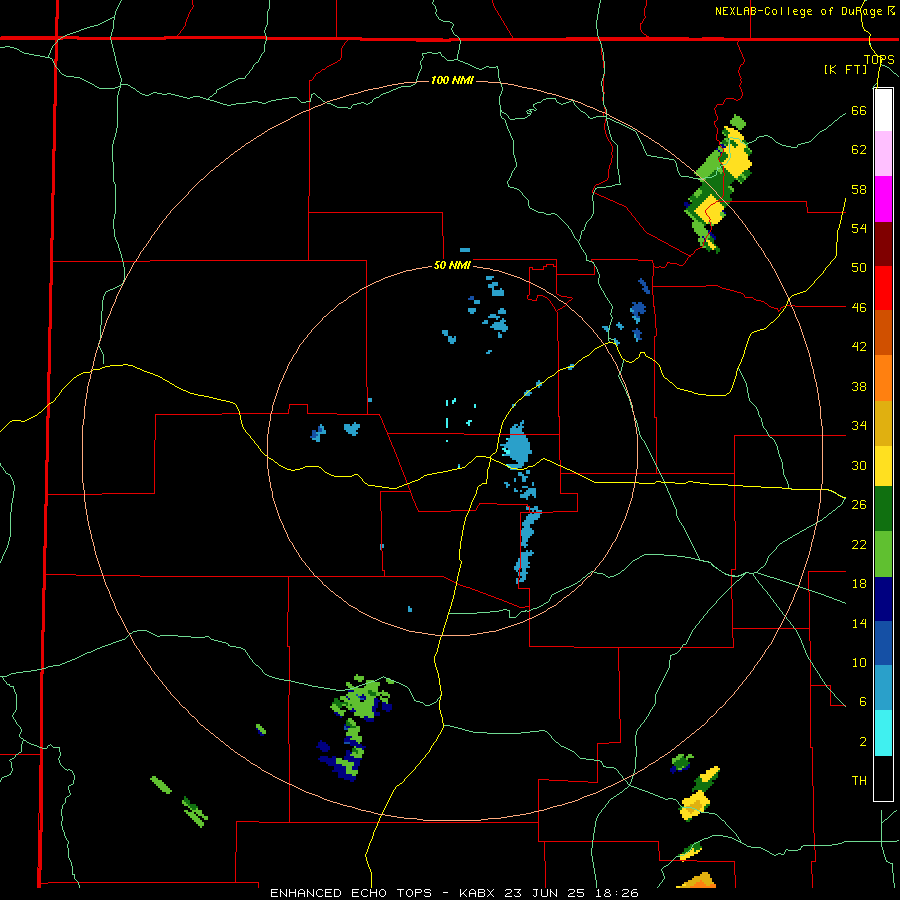The height and width of the screenshot is (900, 900).
Task: Click the 14 value on the scale
Action: tap(859, 623)
